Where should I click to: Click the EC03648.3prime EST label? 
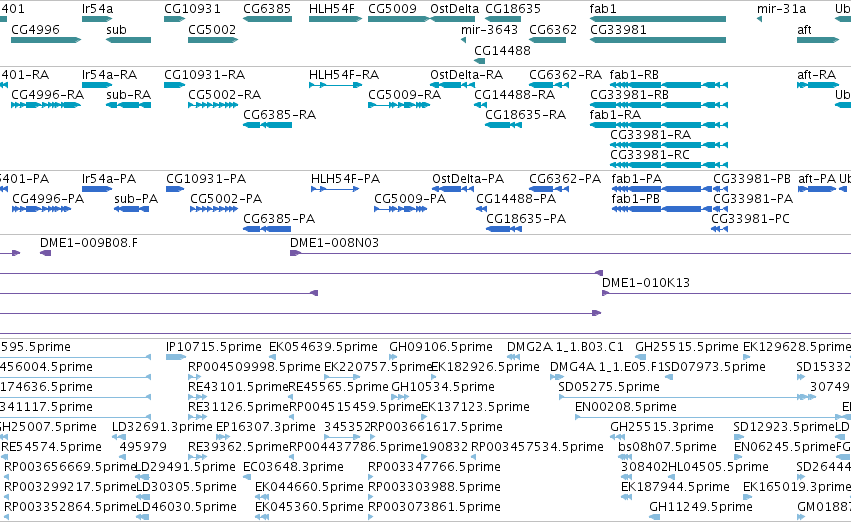[x=293, y=467]
